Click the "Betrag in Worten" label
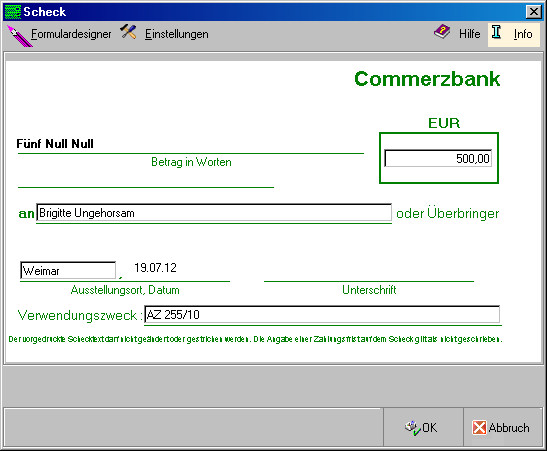The width and height of the screenshot is (547, 451). (191, 162)
